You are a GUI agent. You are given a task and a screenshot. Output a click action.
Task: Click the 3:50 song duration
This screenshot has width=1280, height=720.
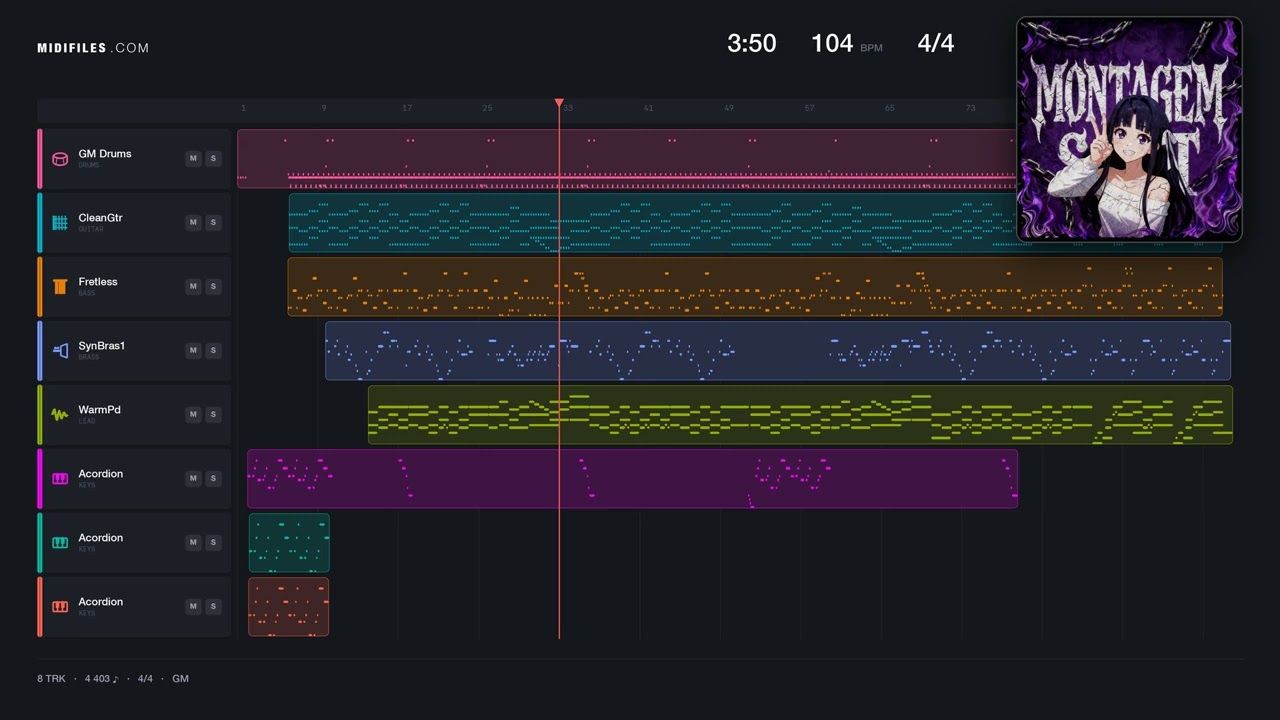[x=751, y=43]
